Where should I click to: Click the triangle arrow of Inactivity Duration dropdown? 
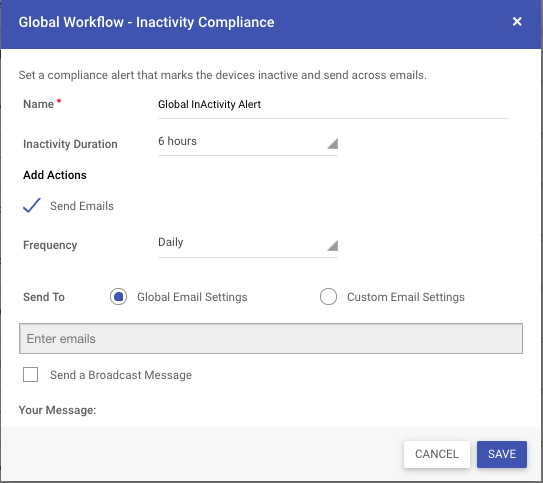[332, 144]
